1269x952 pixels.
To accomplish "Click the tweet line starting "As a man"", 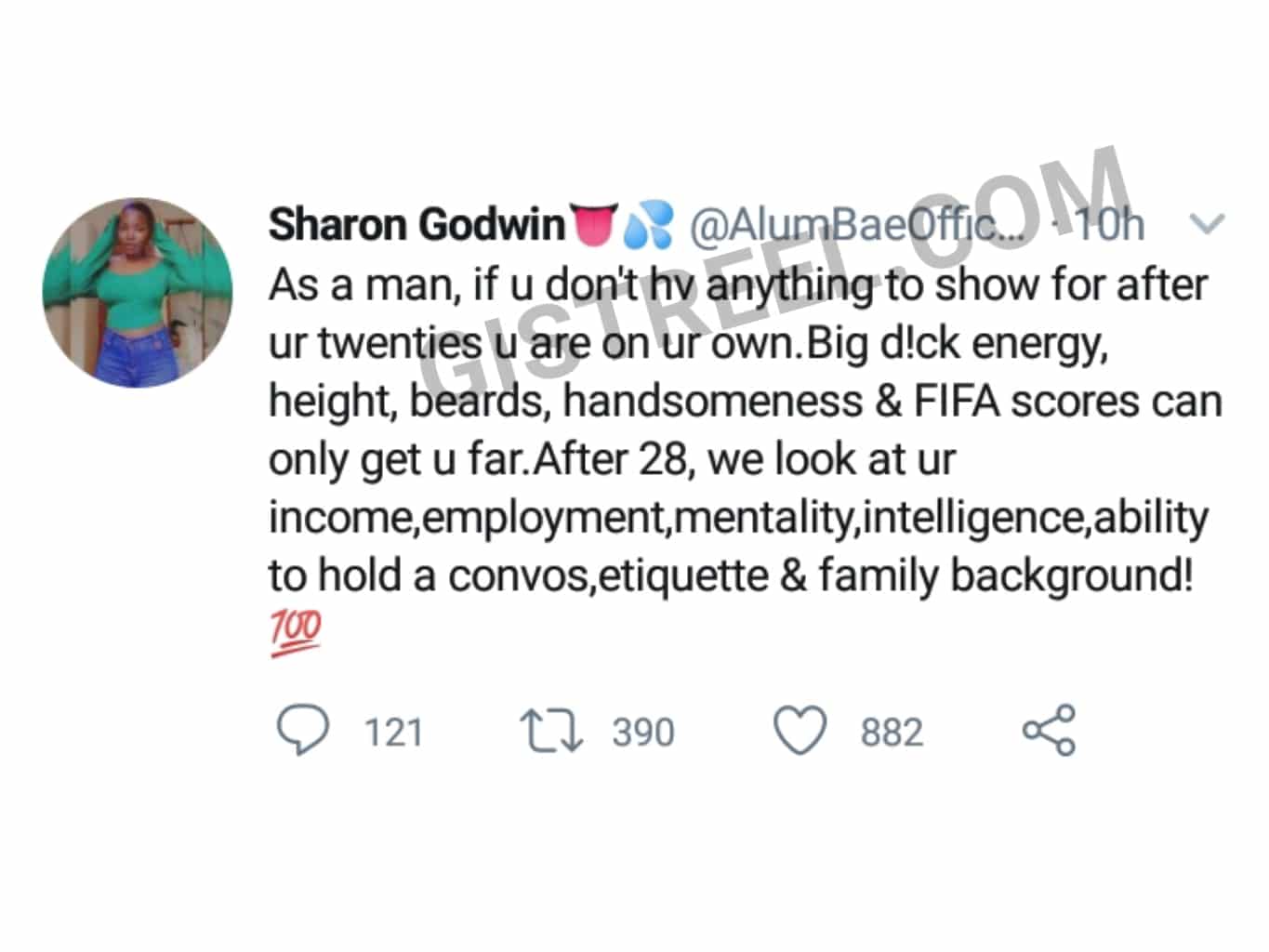I will (738, 285).
